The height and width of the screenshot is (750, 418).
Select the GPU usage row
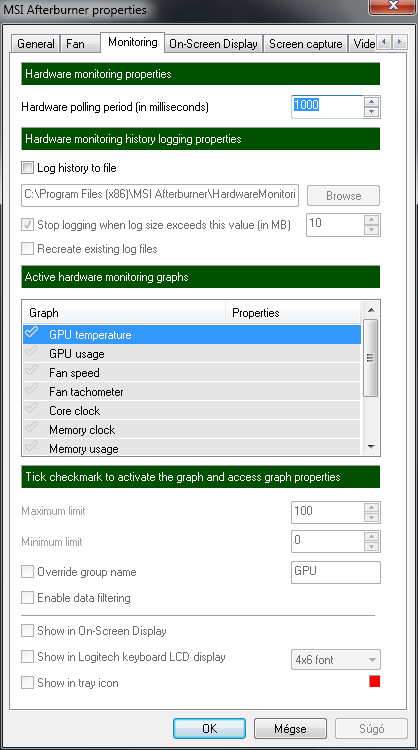tap(192, 353)
